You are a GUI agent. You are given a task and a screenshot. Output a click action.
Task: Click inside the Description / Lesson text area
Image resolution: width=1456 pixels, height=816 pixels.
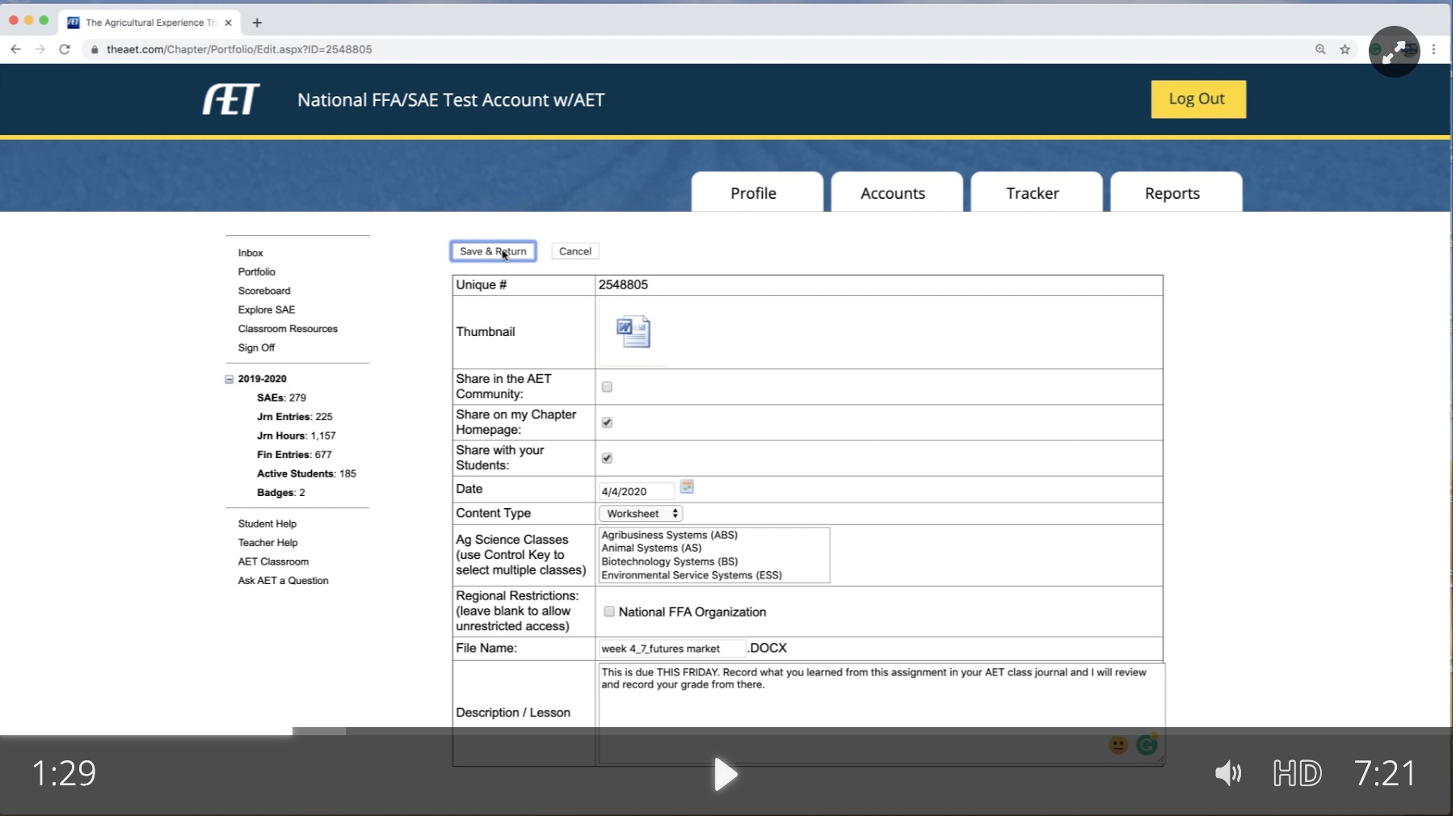881,713
